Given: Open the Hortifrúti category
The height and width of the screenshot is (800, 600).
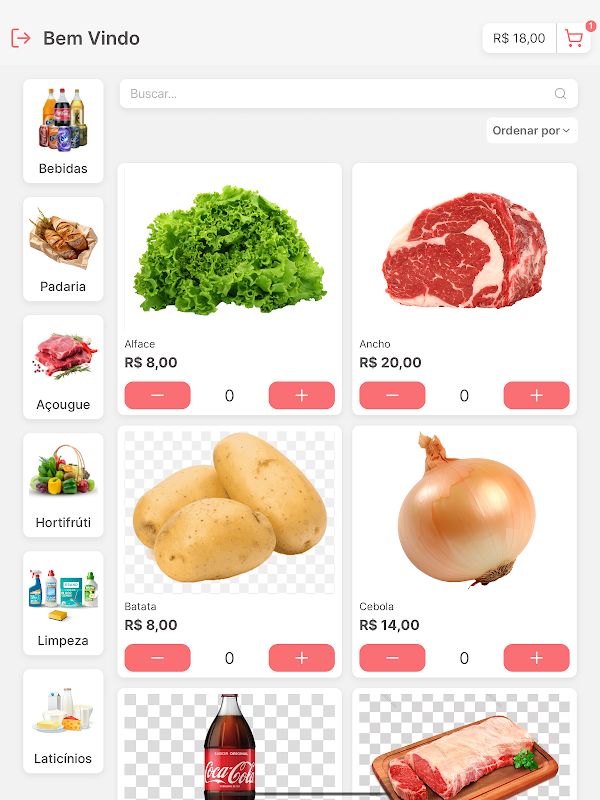Looking at the screenshot, I should click(x=63, y=485).
